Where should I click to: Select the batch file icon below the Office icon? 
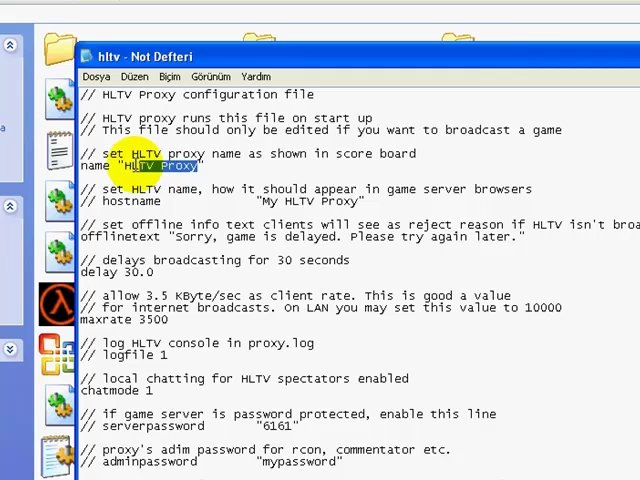click(x=60, y=405)
